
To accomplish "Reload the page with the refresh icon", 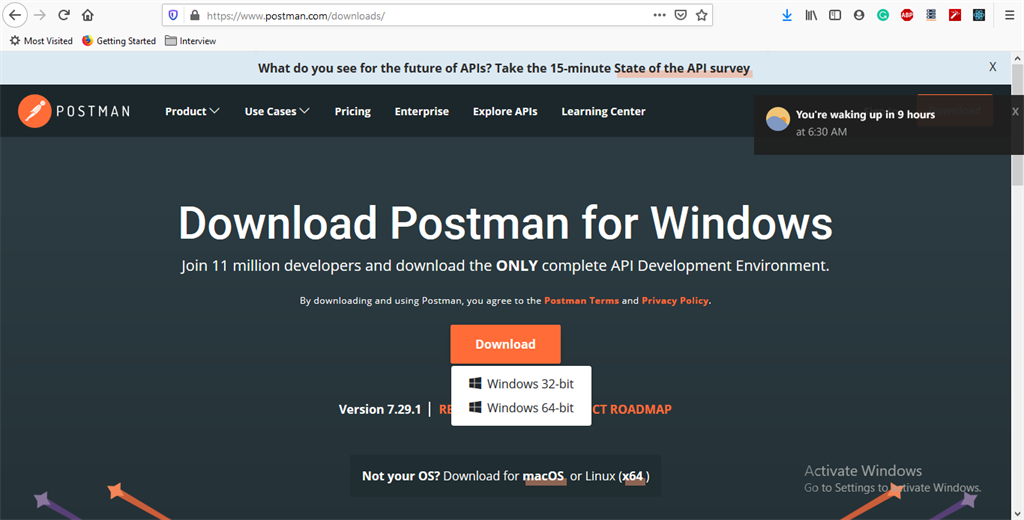I will pos(63,15).
